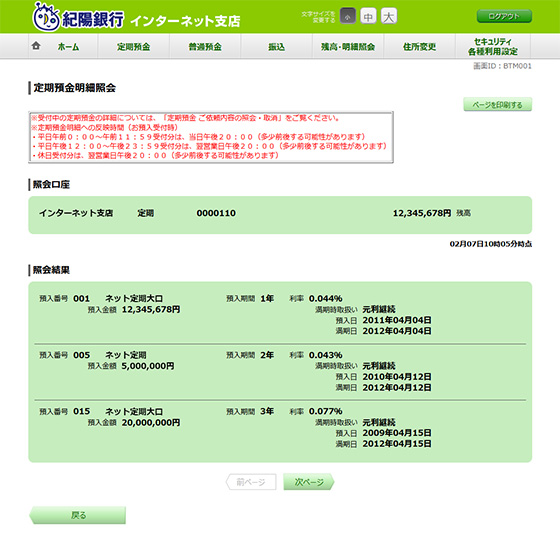Open the 残高・明細照会 menu
The height and width of the screenshot is (537, 560).
coord(348,46)
